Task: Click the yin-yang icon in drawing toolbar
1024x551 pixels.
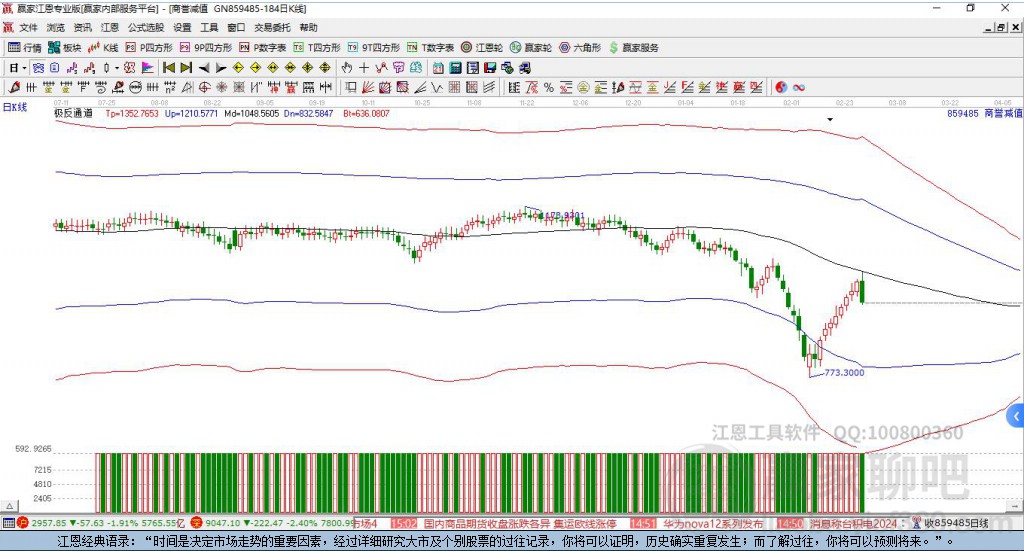Action: [x=781, y=87]
